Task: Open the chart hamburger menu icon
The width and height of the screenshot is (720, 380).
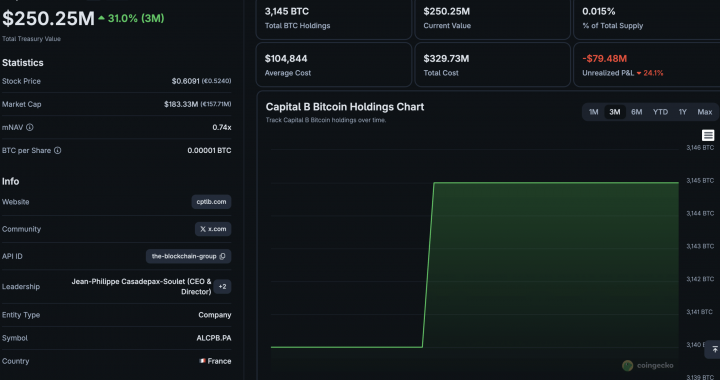Action: (708, 135)
